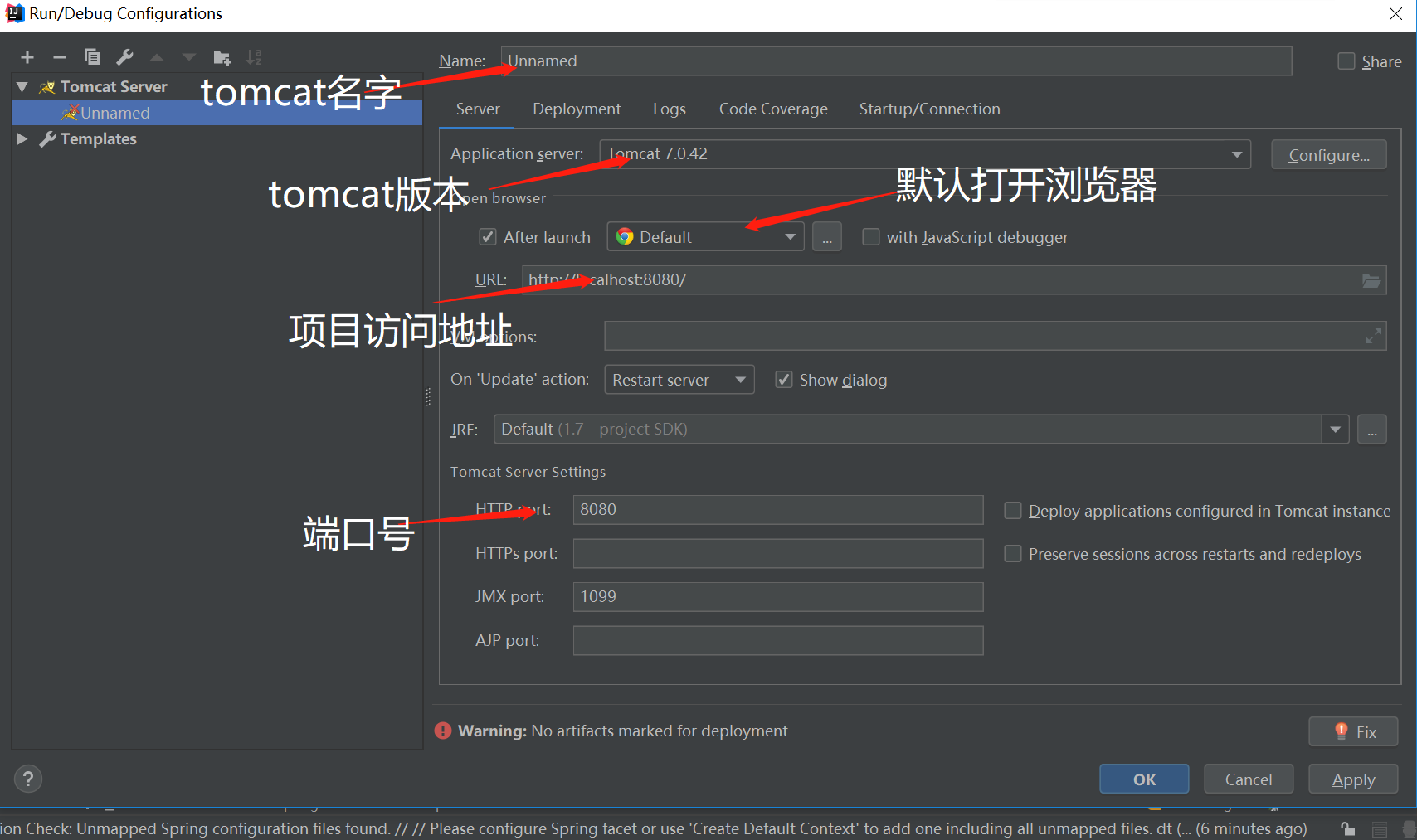Open the Logs tab
The height and width of the screenshot is (840, 1417).
tap(669, 109)
